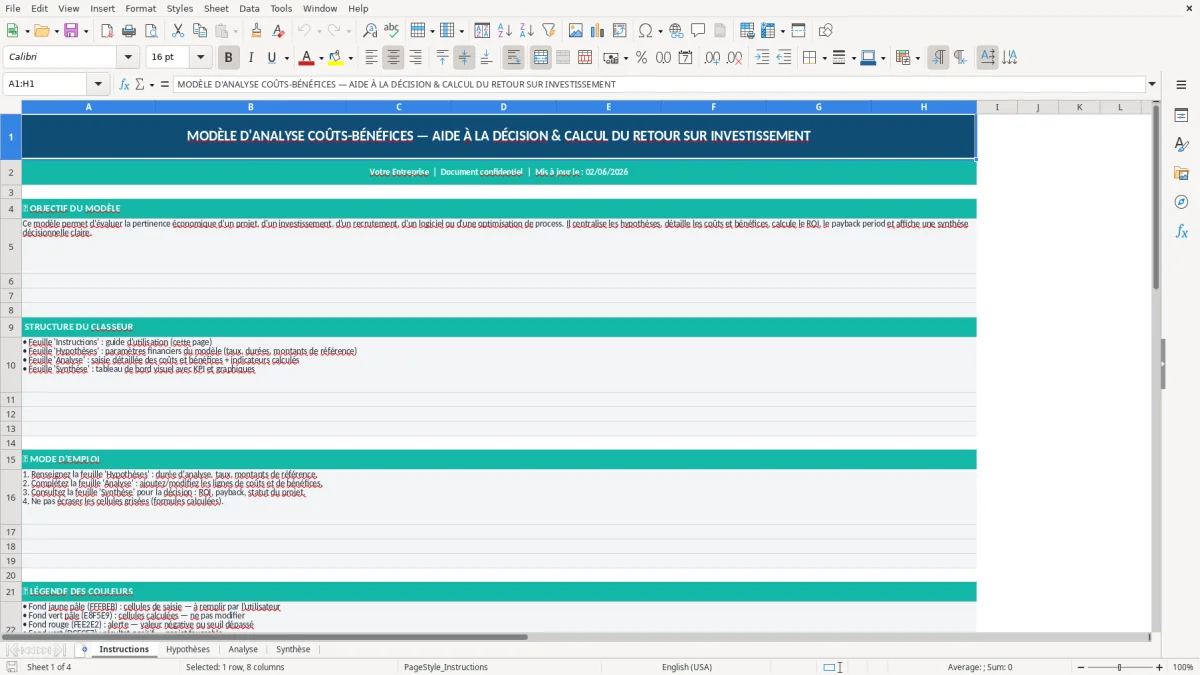Open the sidebar Gallery panel
Screen dimensions: 1200x675
pyautogui.click(x=1181, y=174)
